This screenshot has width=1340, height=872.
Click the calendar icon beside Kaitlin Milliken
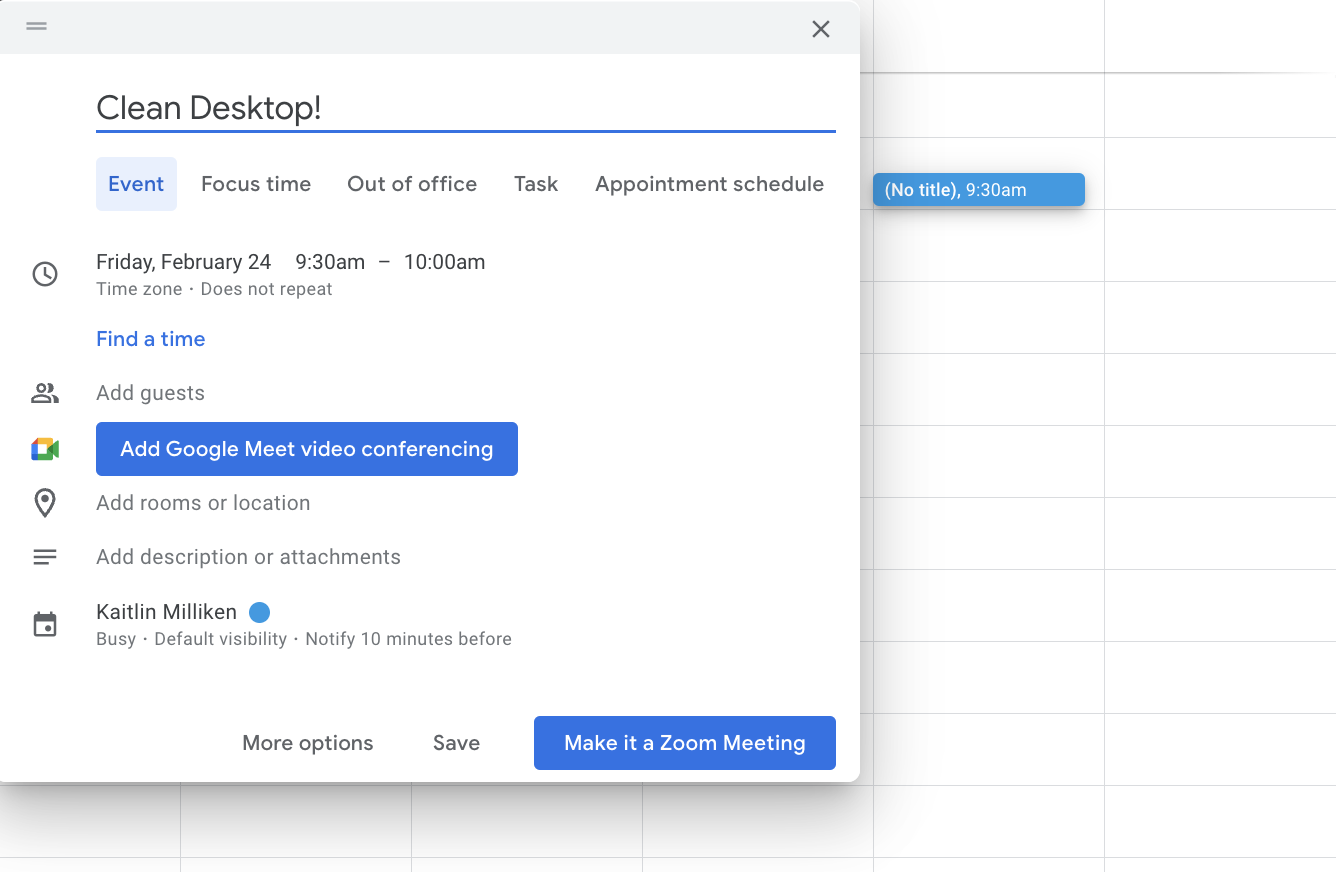(45, 625)
